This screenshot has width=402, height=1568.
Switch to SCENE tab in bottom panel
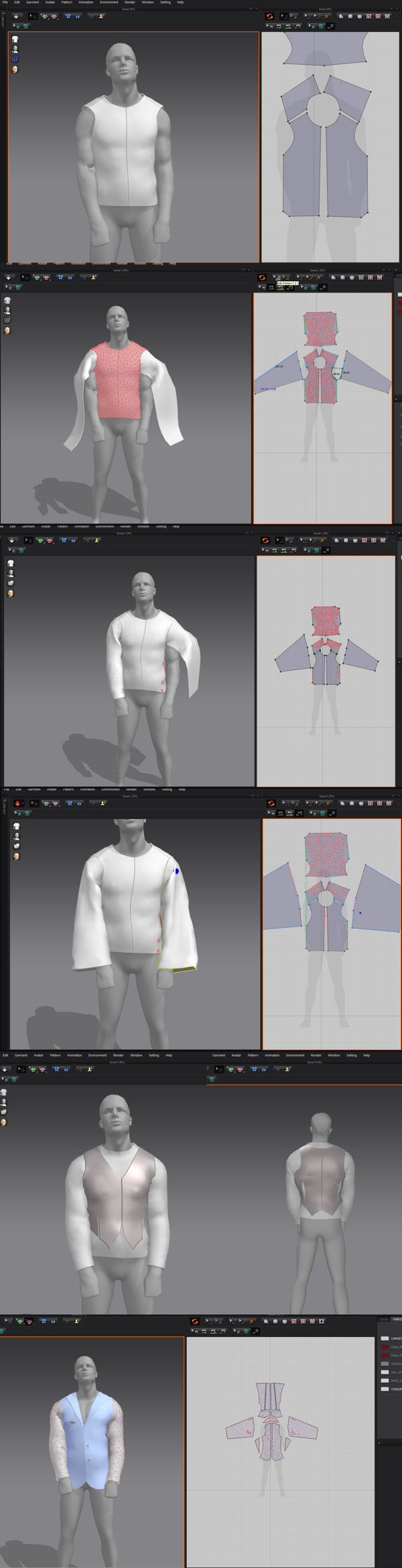384,1320
